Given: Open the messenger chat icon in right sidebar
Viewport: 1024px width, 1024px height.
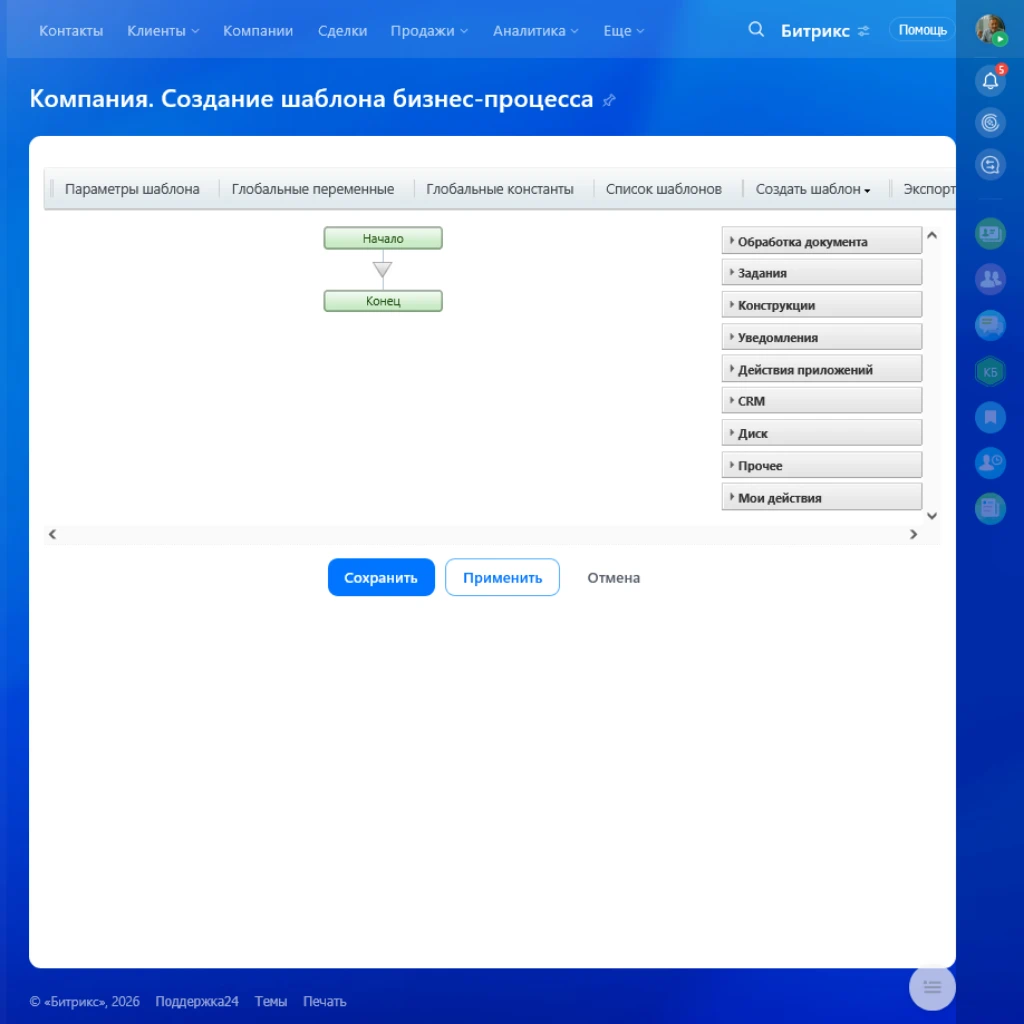Looking at the screenshot, I should click(989, 325).
